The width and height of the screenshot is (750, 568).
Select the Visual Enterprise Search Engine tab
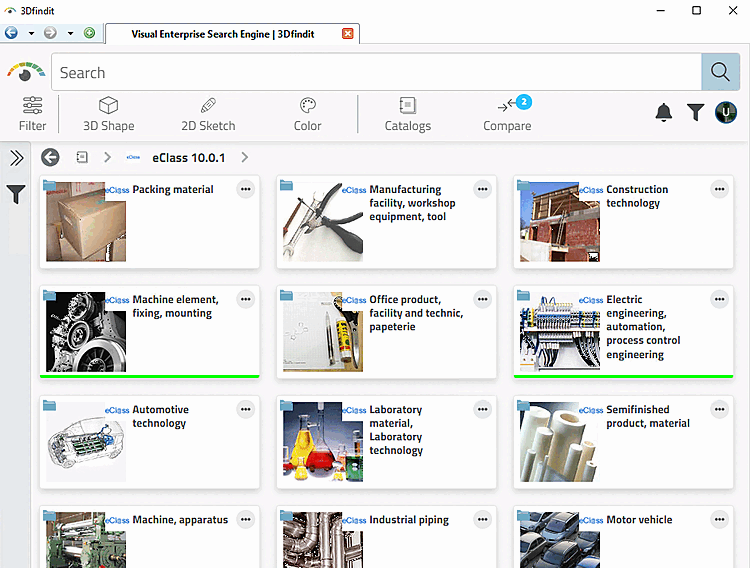tap(223, 34)
